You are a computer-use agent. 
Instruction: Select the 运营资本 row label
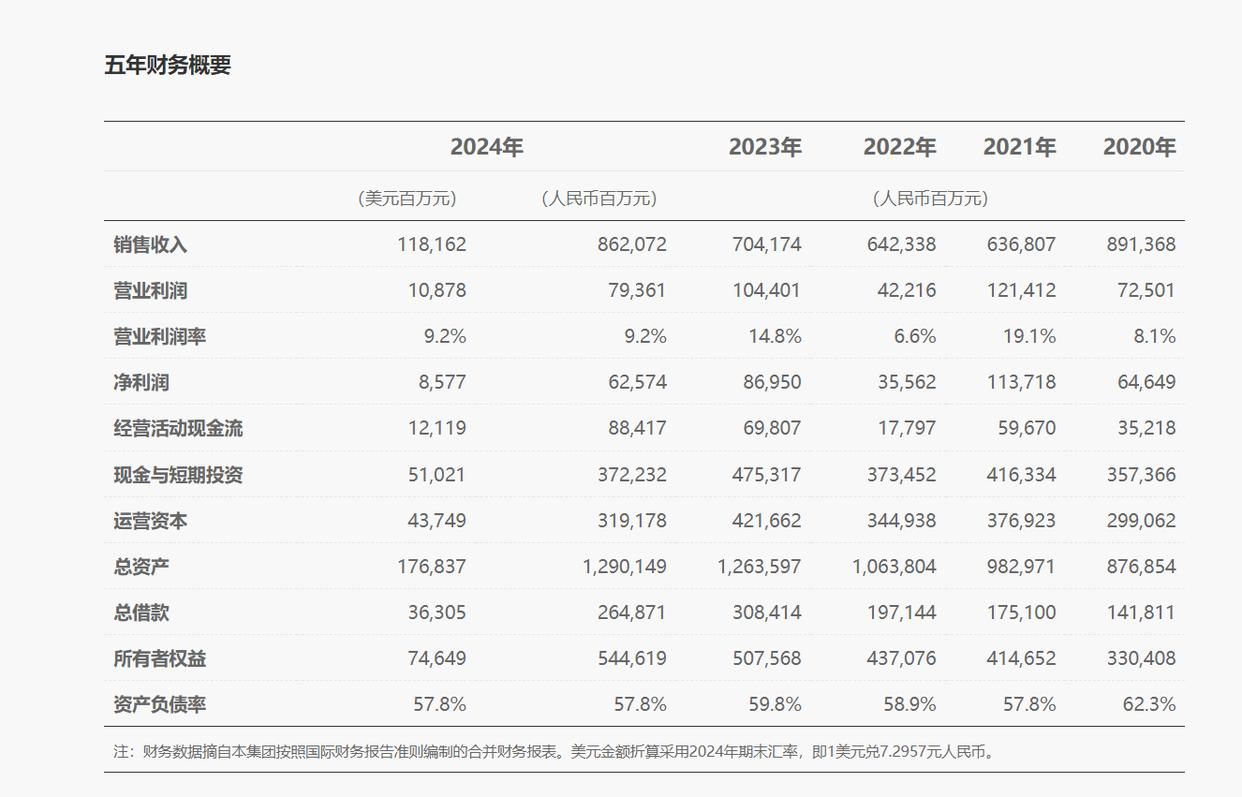pyautogui.click(x=150, y=520)
